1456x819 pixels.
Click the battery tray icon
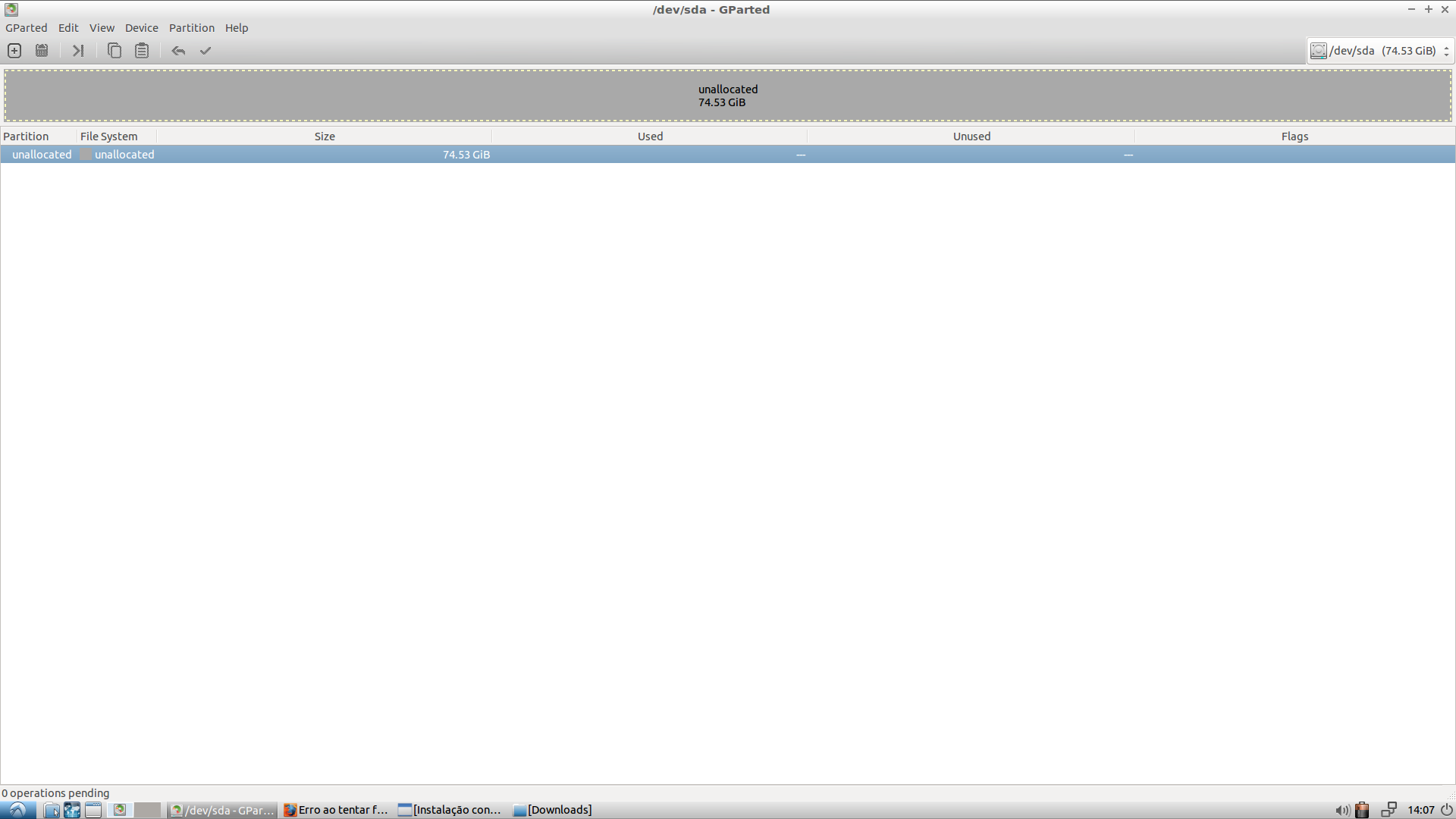coord(1363,810)
